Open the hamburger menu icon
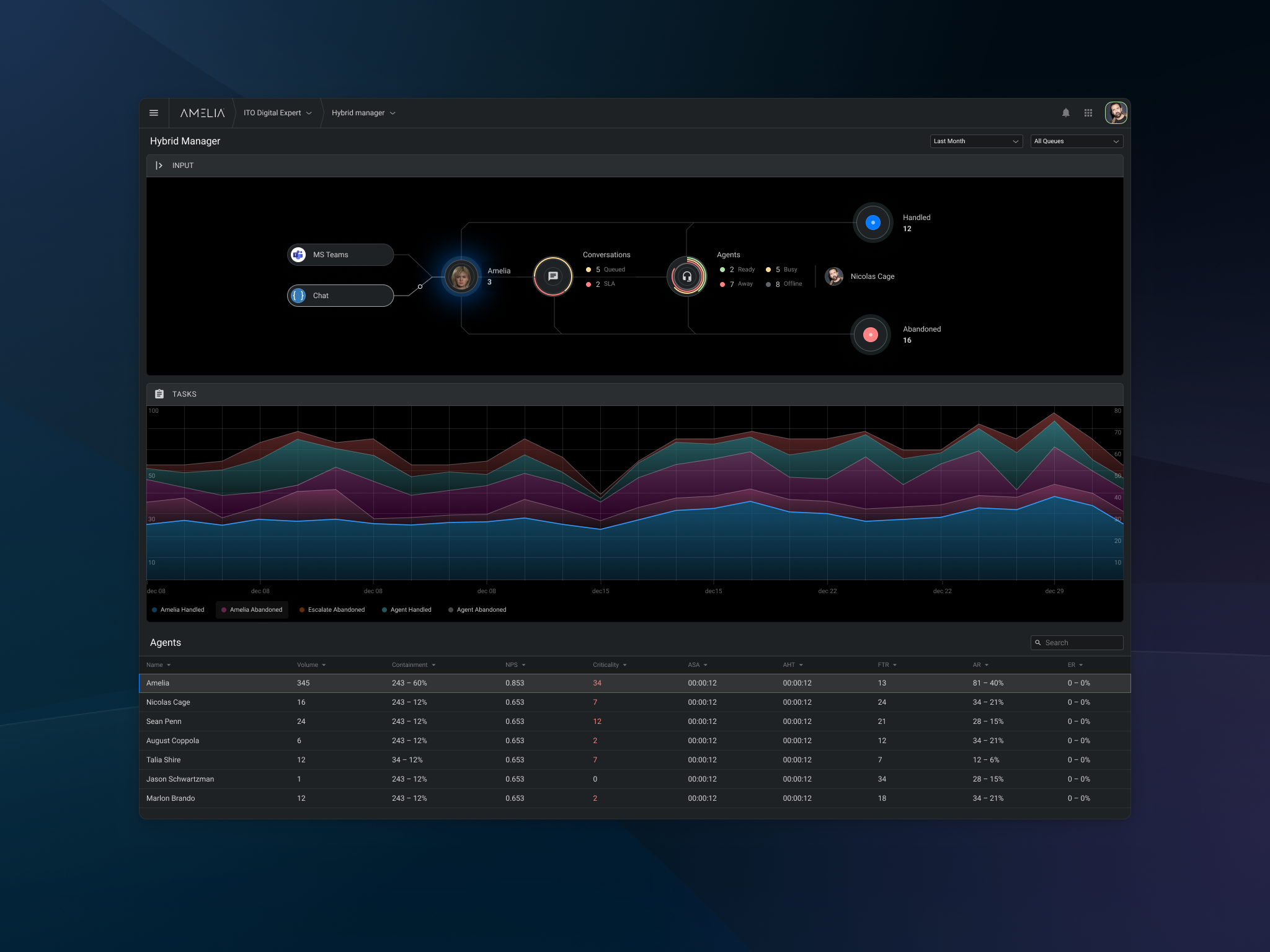Image resolution: width=1270 pixels, height=952 pixels. tap(154, 113)
